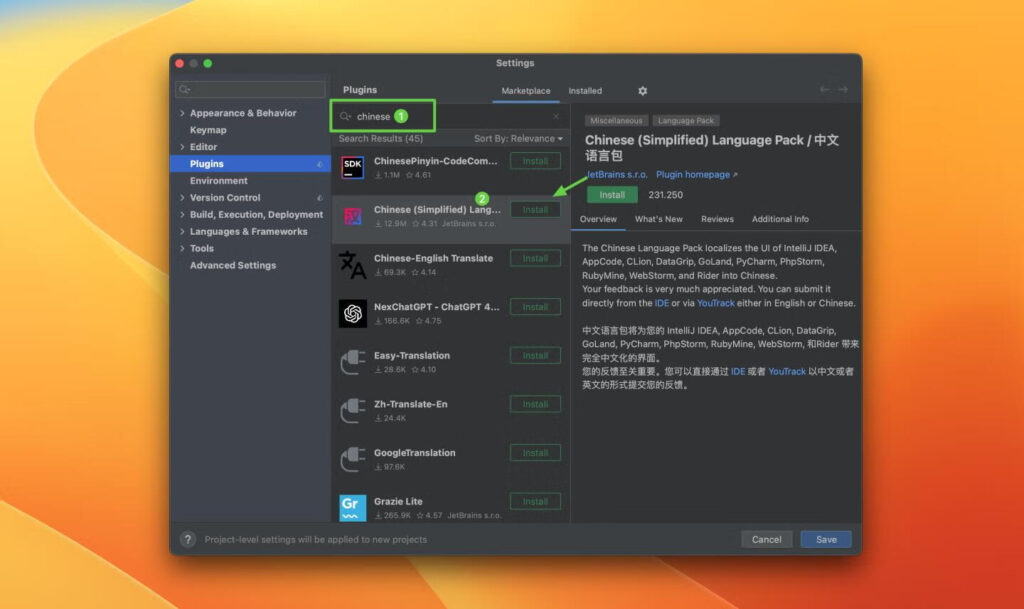Click the help question mark icon
Screen dimensions: 1024x609
point(187,539)
